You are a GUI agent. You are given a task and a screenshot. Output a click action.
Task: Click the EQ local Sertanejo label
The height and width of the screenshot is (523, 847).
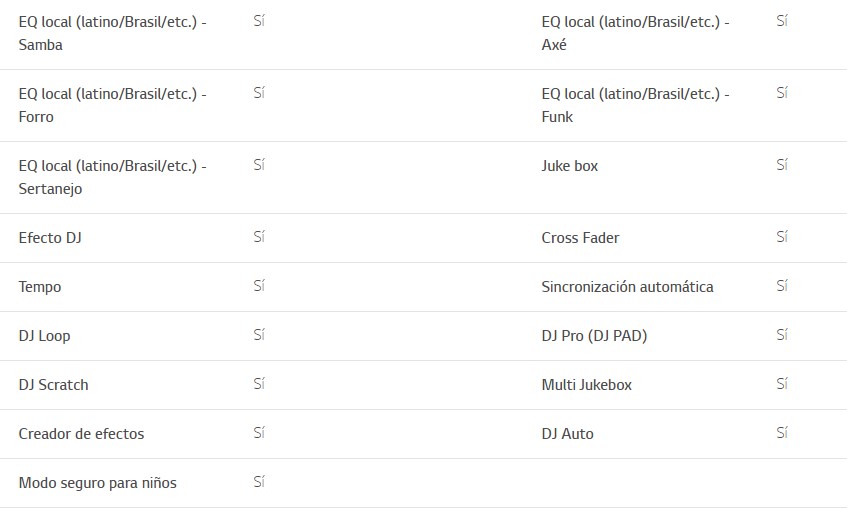pos(112,177)
